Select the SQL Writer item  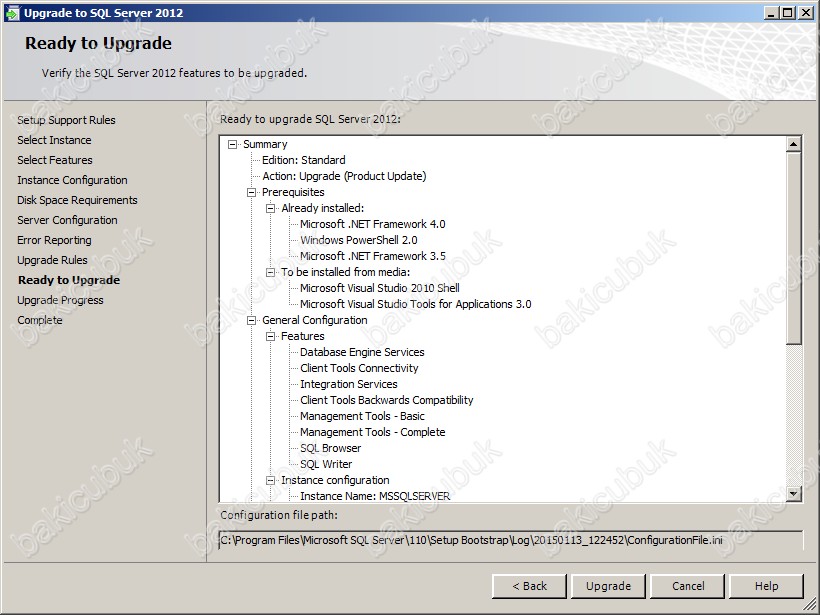click(x=326, y=464)
